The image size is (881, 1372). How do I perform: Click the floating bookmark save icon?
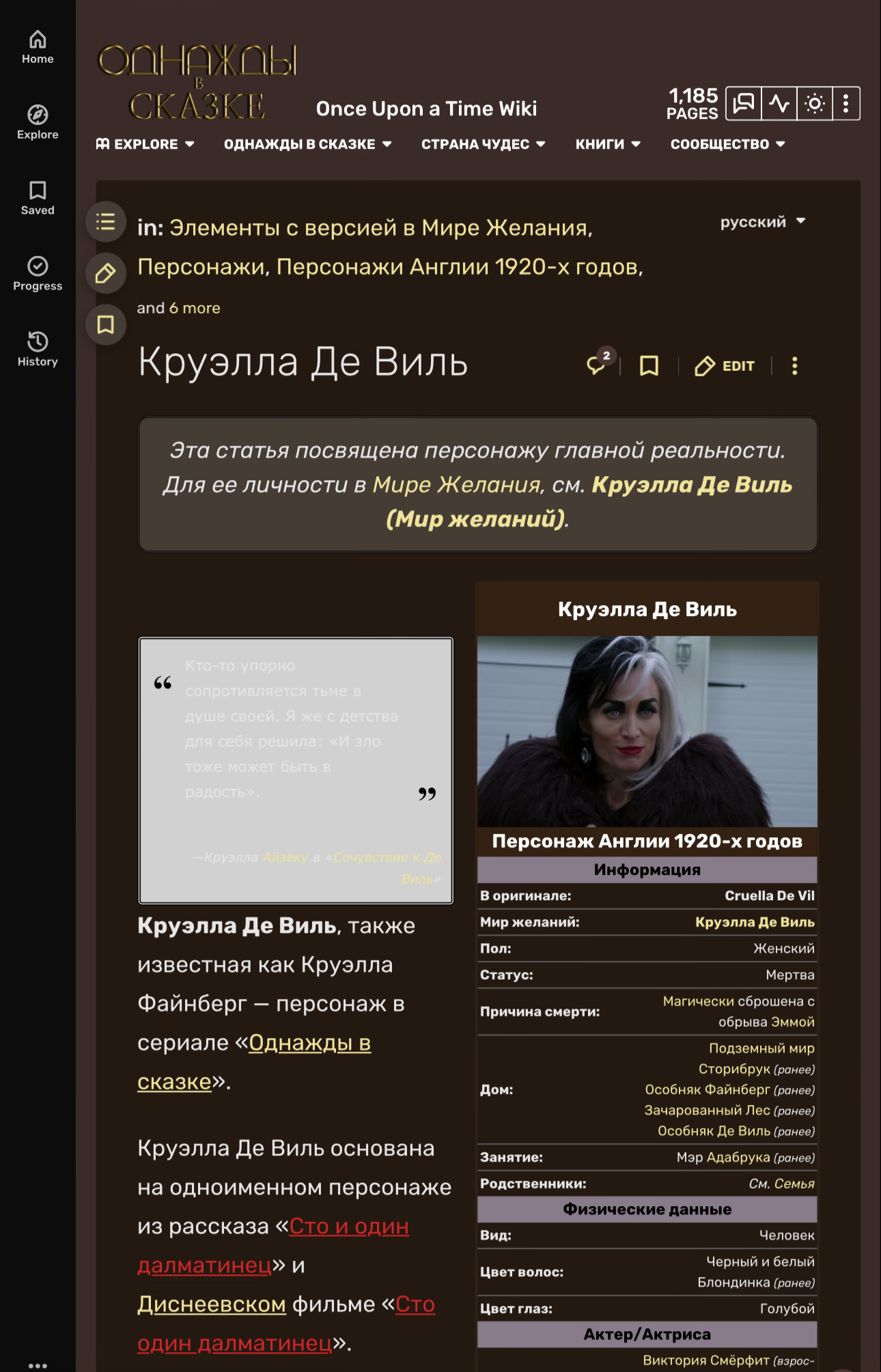106,324
